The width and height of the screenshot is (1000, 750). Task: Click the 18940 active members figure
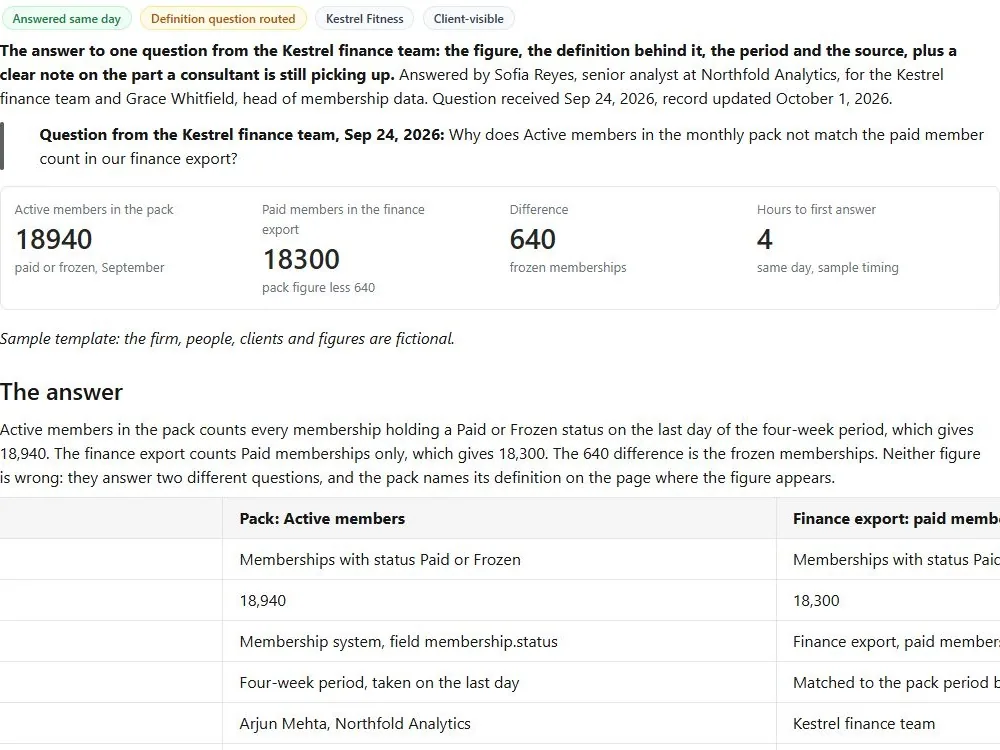click(54, 239)
